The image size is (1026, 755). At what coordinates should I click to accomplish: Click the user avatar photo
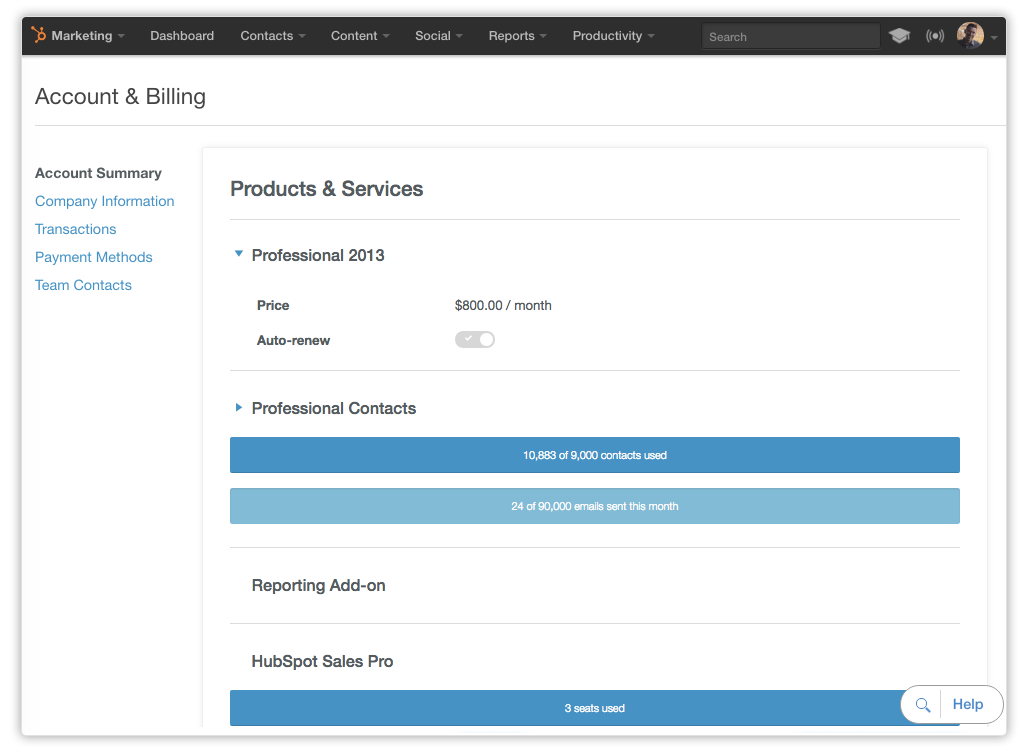pos(970,35)
